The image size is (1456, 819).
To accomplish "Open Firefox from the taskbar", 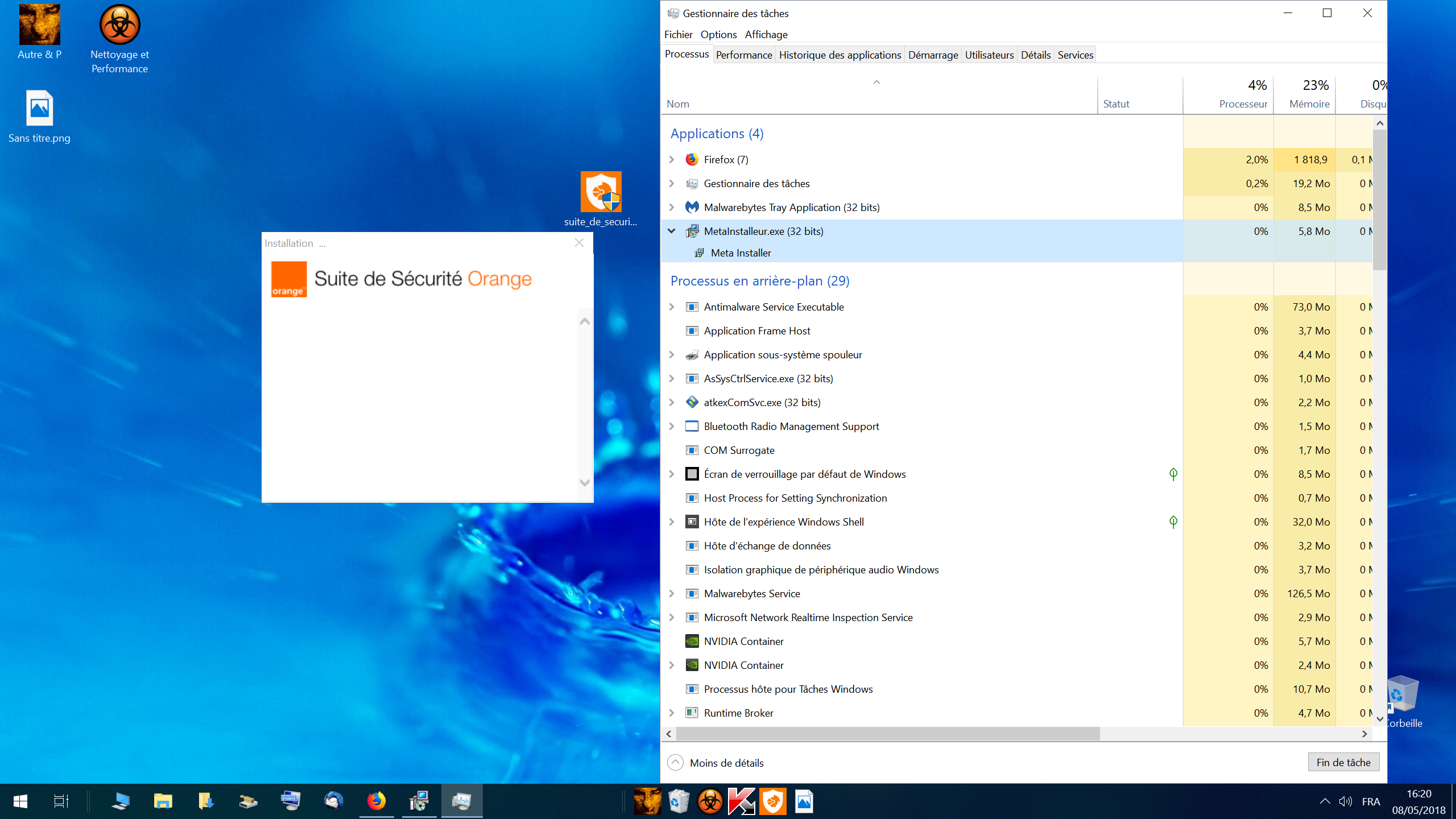I will tap(376, 801).
